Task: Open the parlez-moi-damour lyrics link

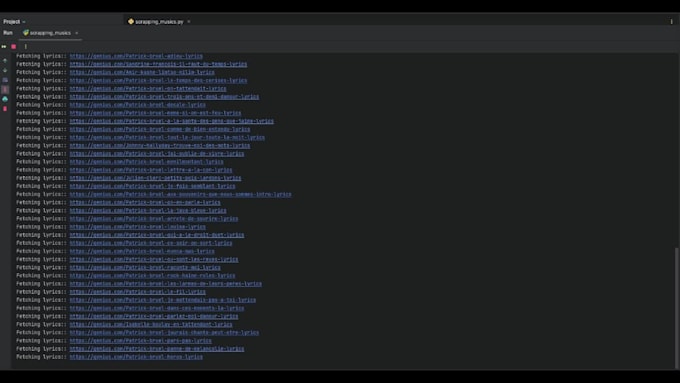Action: [154, 316]
